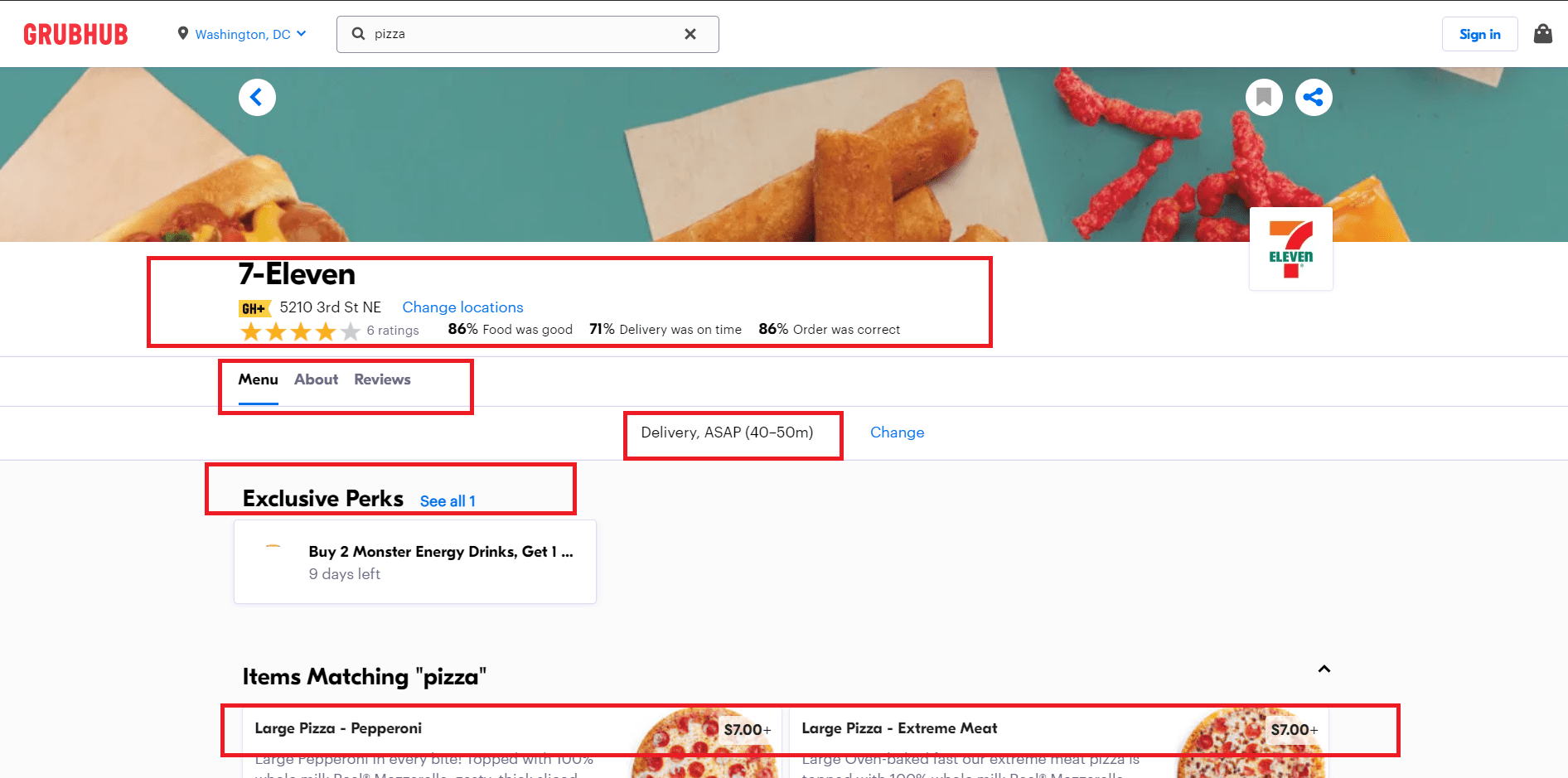Click the 5210 3rd St NE address
Image resolution: width=1568 pixels, height=778 pixels.
[330, 307]
